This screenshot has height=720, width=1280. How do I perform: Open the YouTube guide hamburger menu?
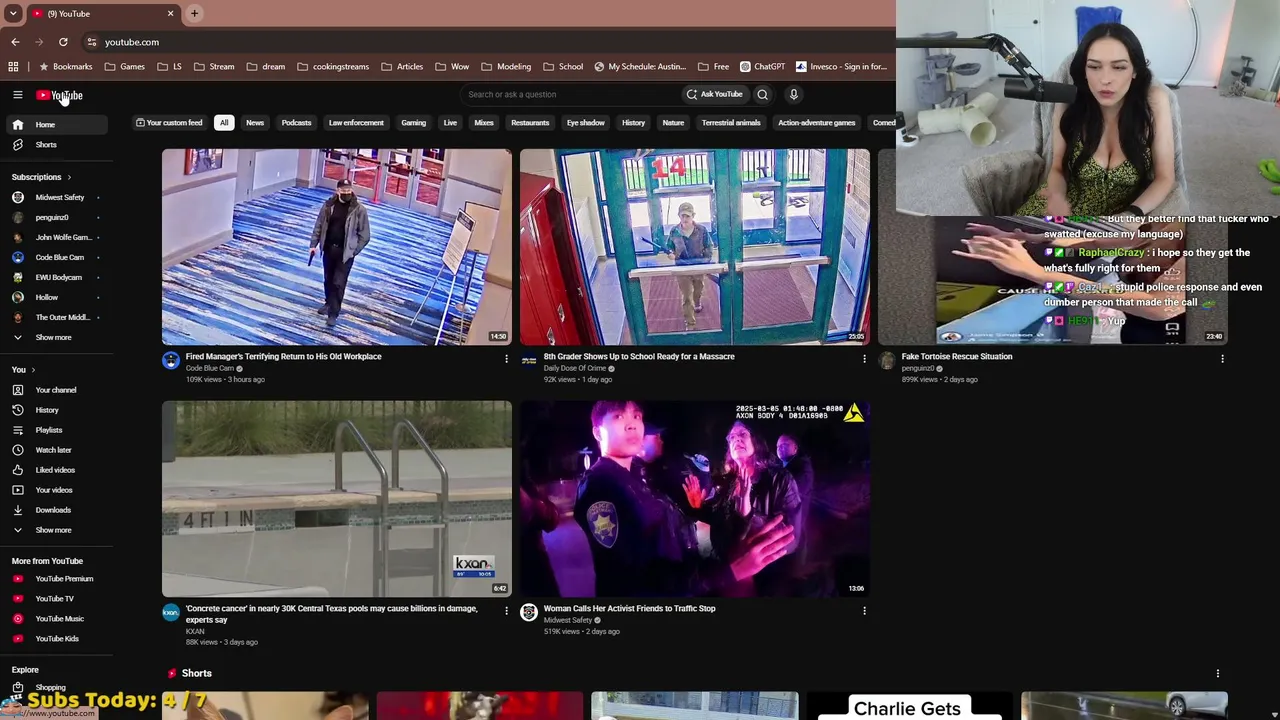[x=17, y=95]
